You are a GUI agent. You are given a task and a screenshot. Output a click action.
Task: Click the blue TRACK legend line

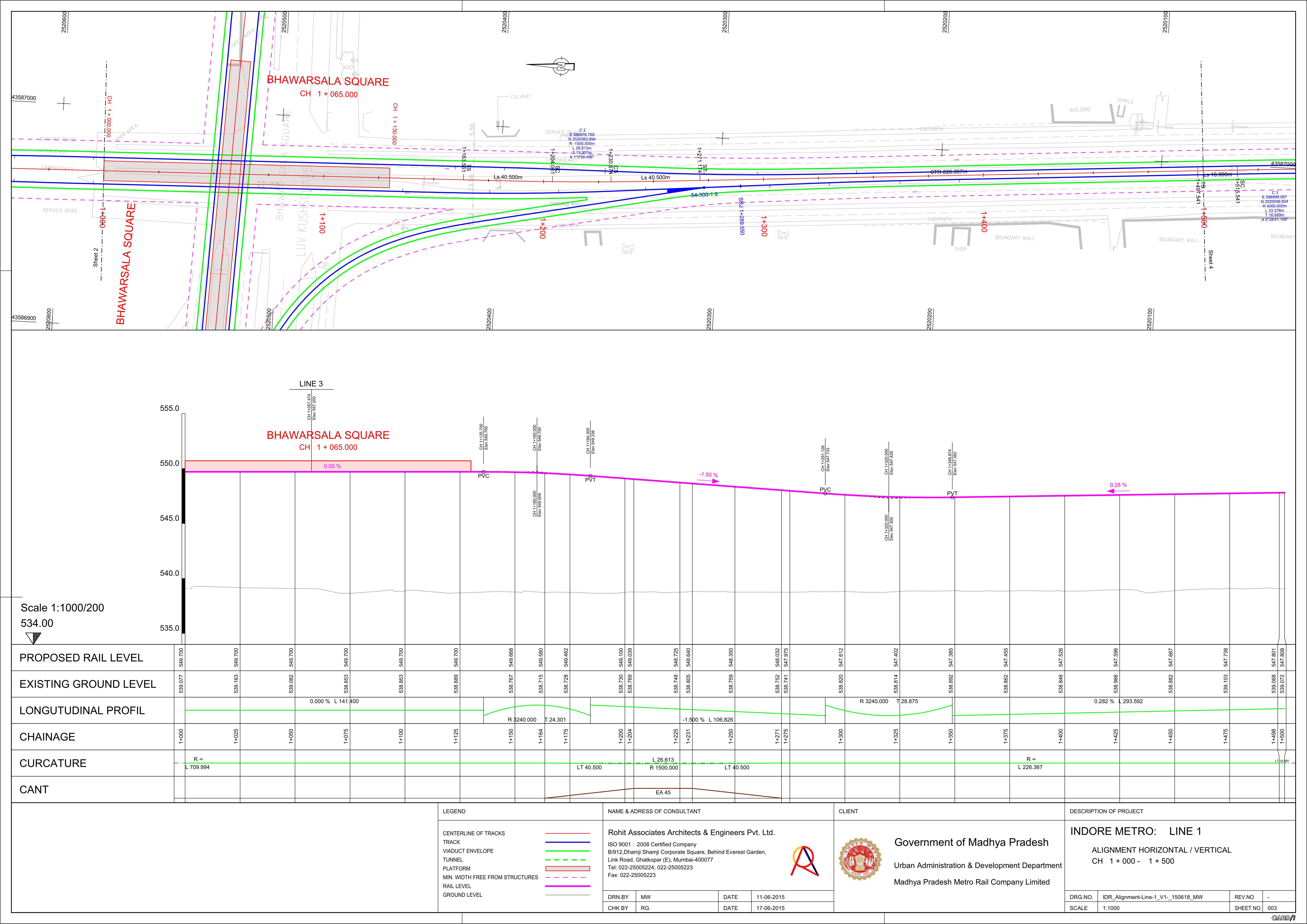[567, 842]
